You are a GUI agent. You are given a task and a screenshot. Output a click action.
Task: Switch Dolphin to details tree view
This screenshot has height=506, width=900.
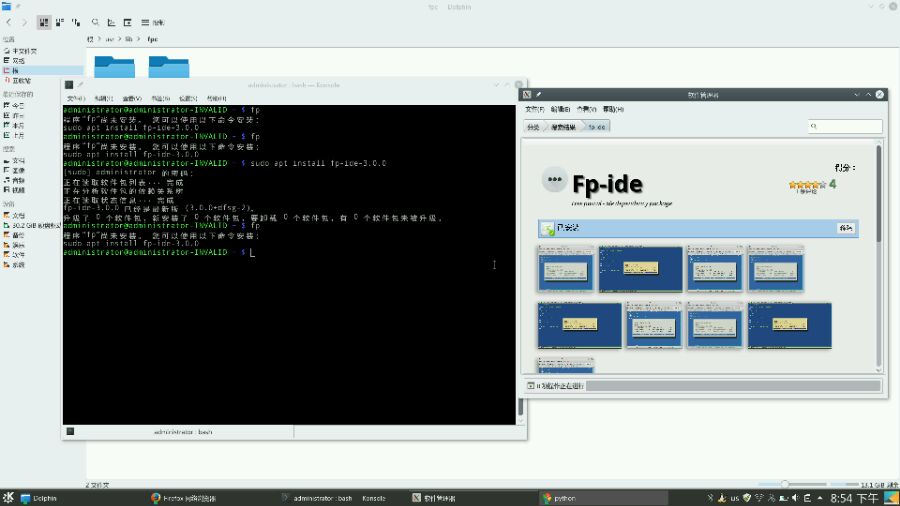(76, 22)
